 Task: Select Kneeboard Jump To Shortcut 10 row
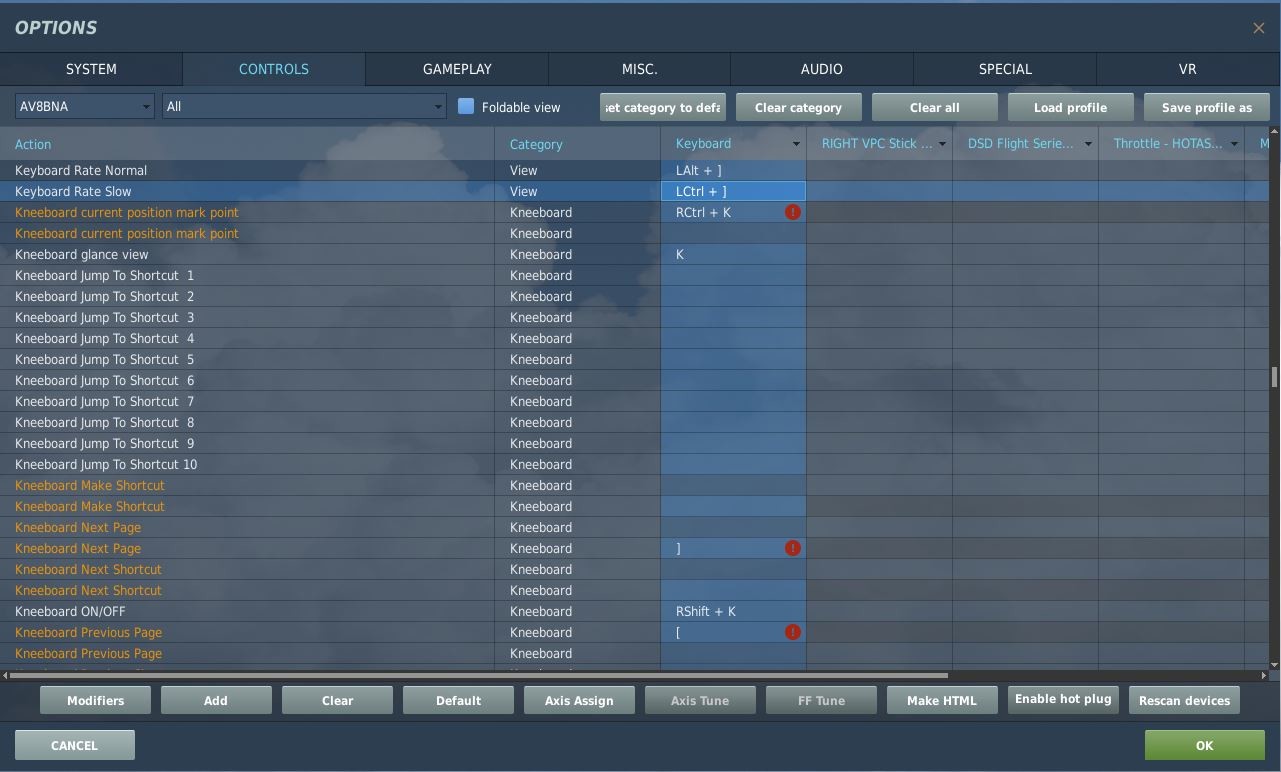[x=634, y=464]
